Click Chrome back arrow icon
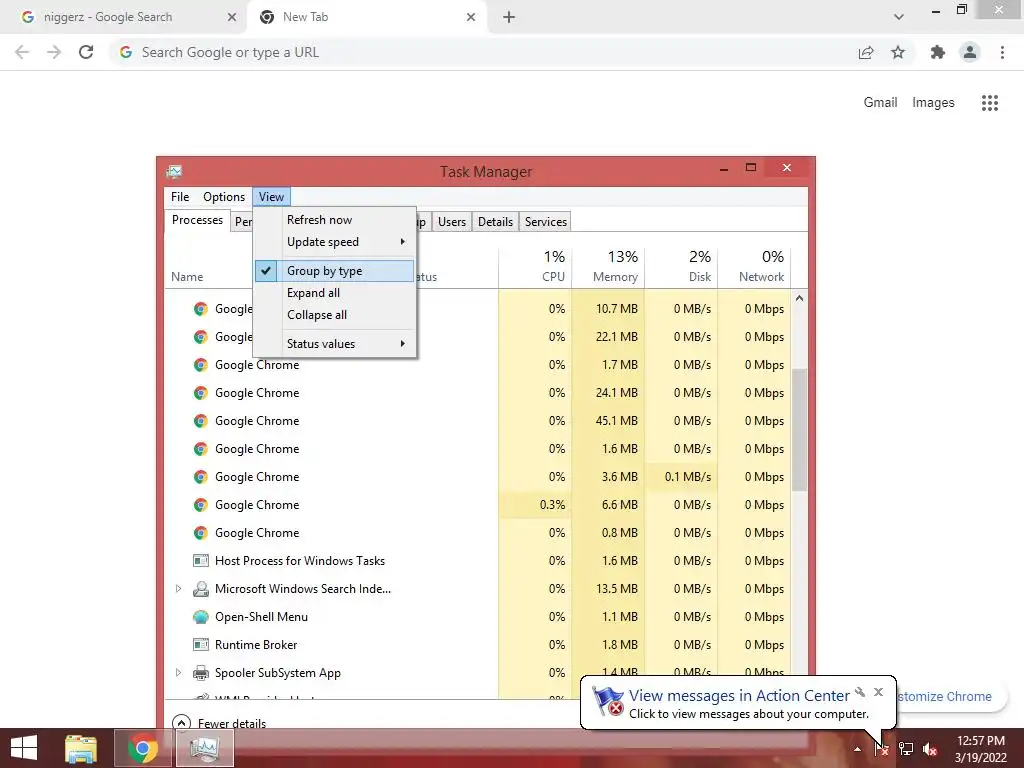The image size is (1024, 768). click(x=22, y=52)
